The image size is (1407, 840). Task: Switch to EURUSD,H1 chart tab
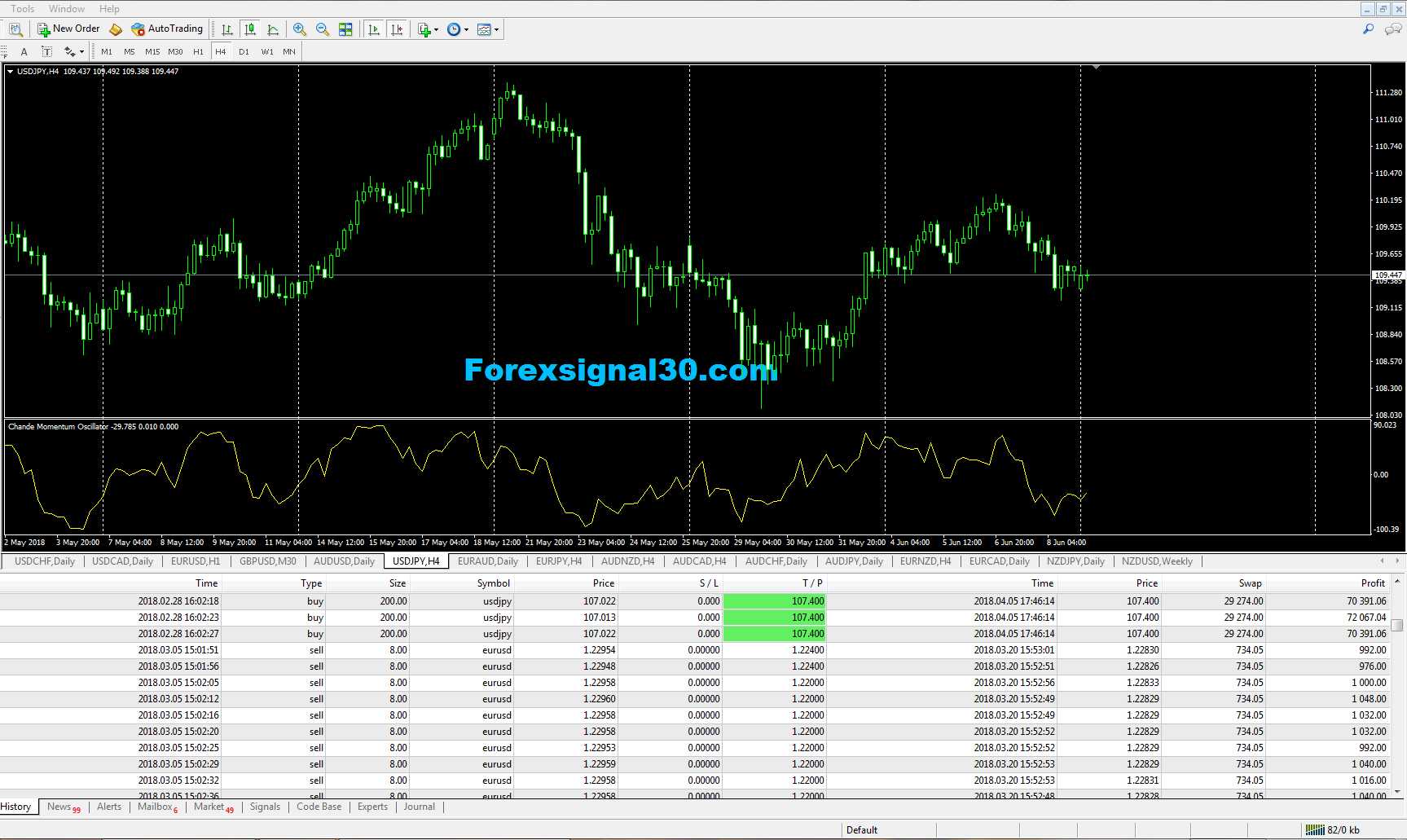pyautogui.click(x=196, y=561)
